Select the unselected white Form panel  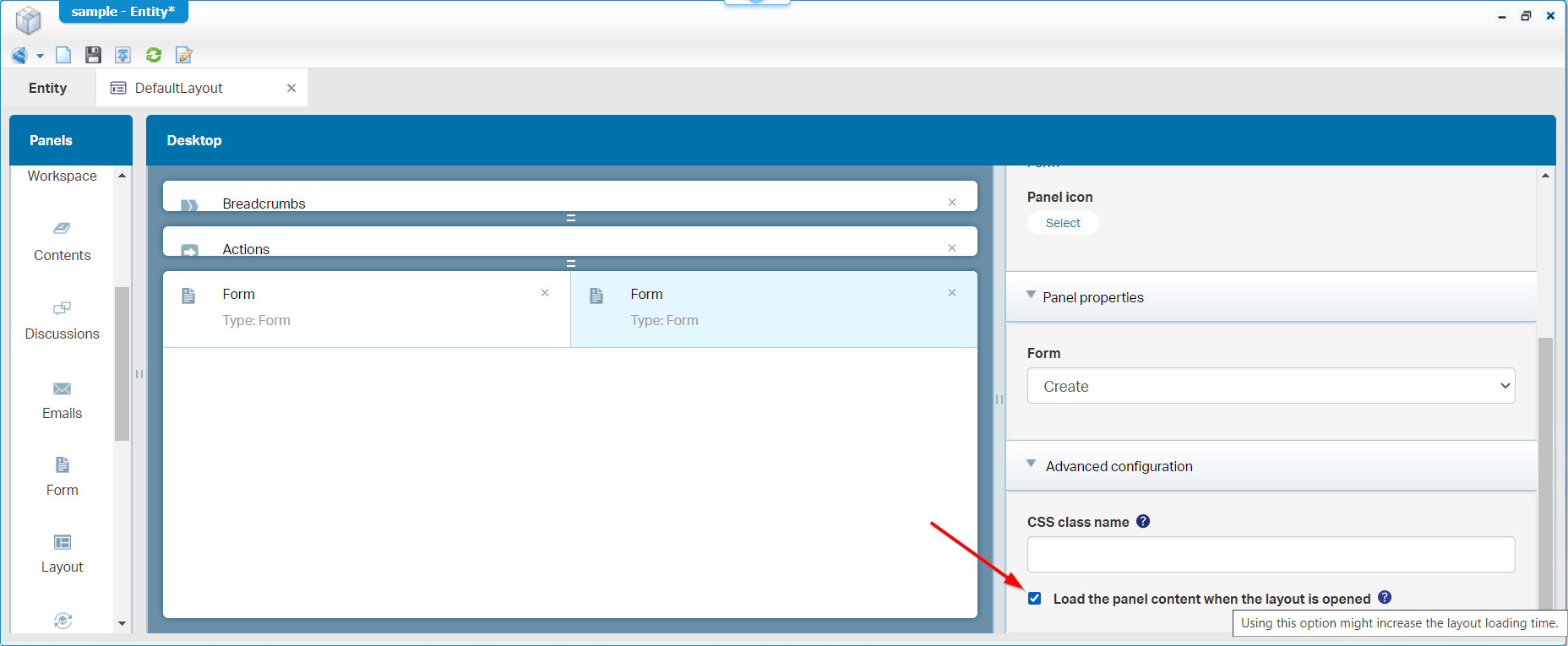(367, 309)
